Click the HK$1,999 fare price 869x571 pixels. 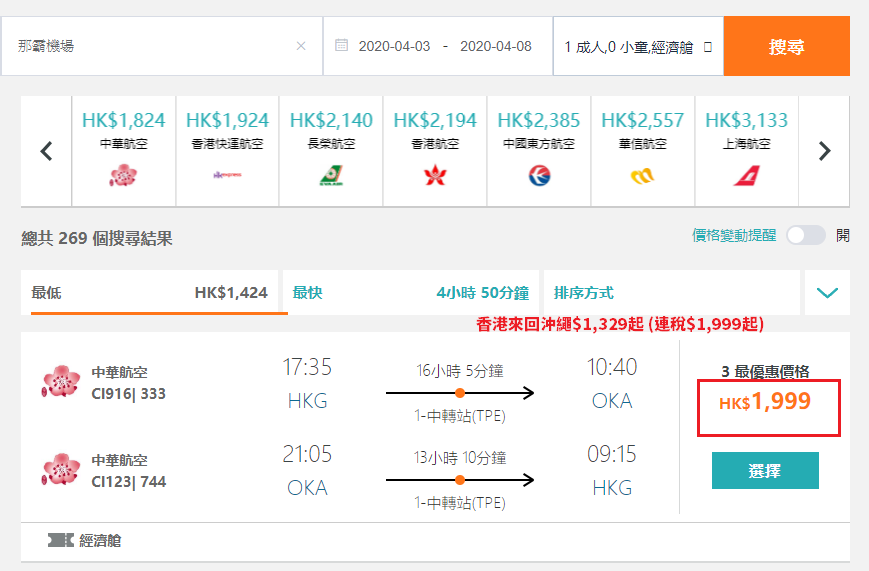click(x=765, y=401)
